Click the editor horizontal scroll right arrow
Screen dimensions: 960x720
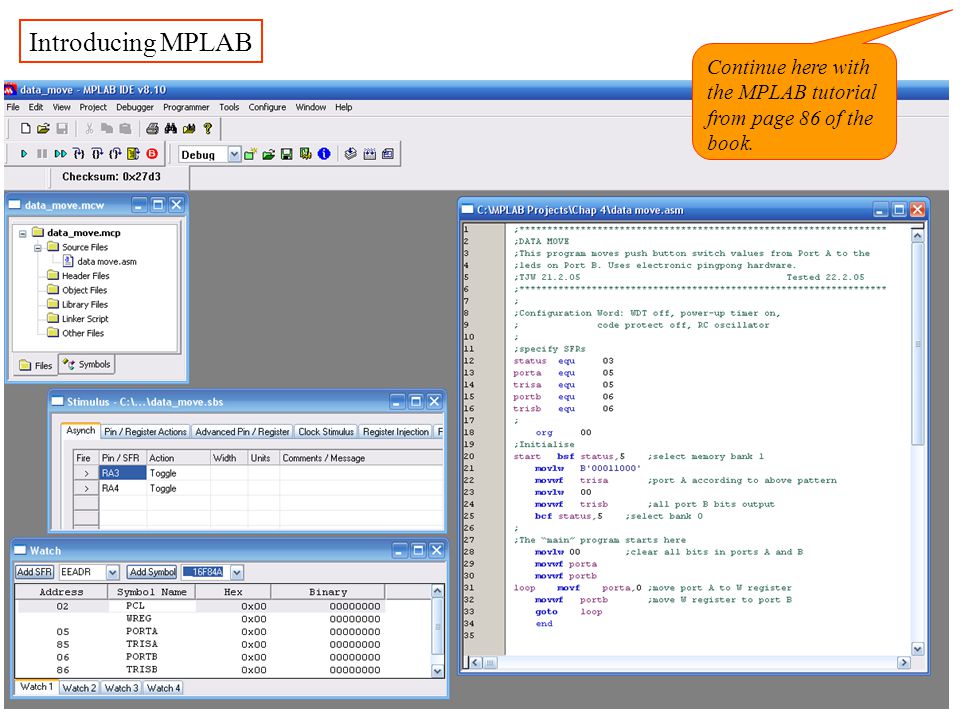[904, 662]
